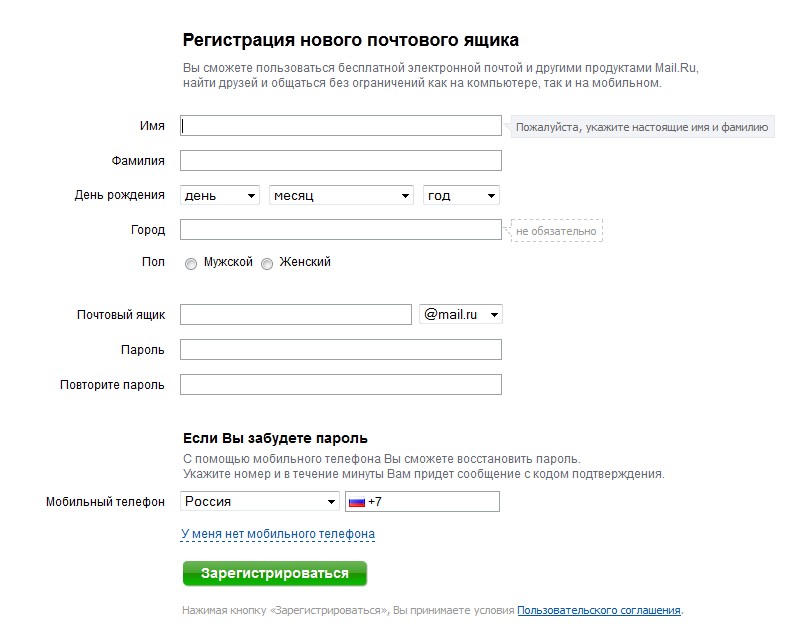Click the У меня нет мобильного телефона link

(278, 534)
